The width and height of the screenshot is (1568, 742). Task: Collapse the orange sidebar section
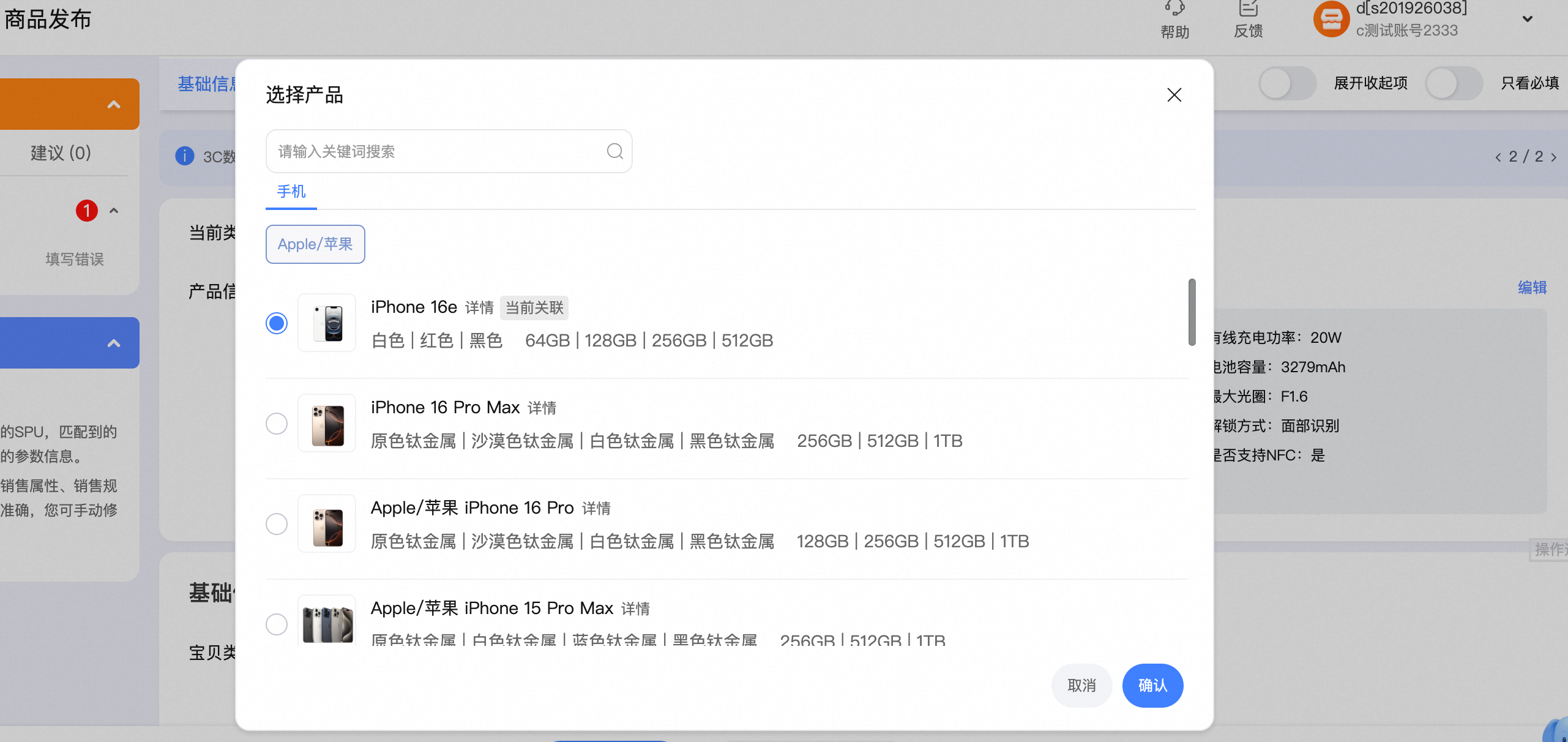114,104
